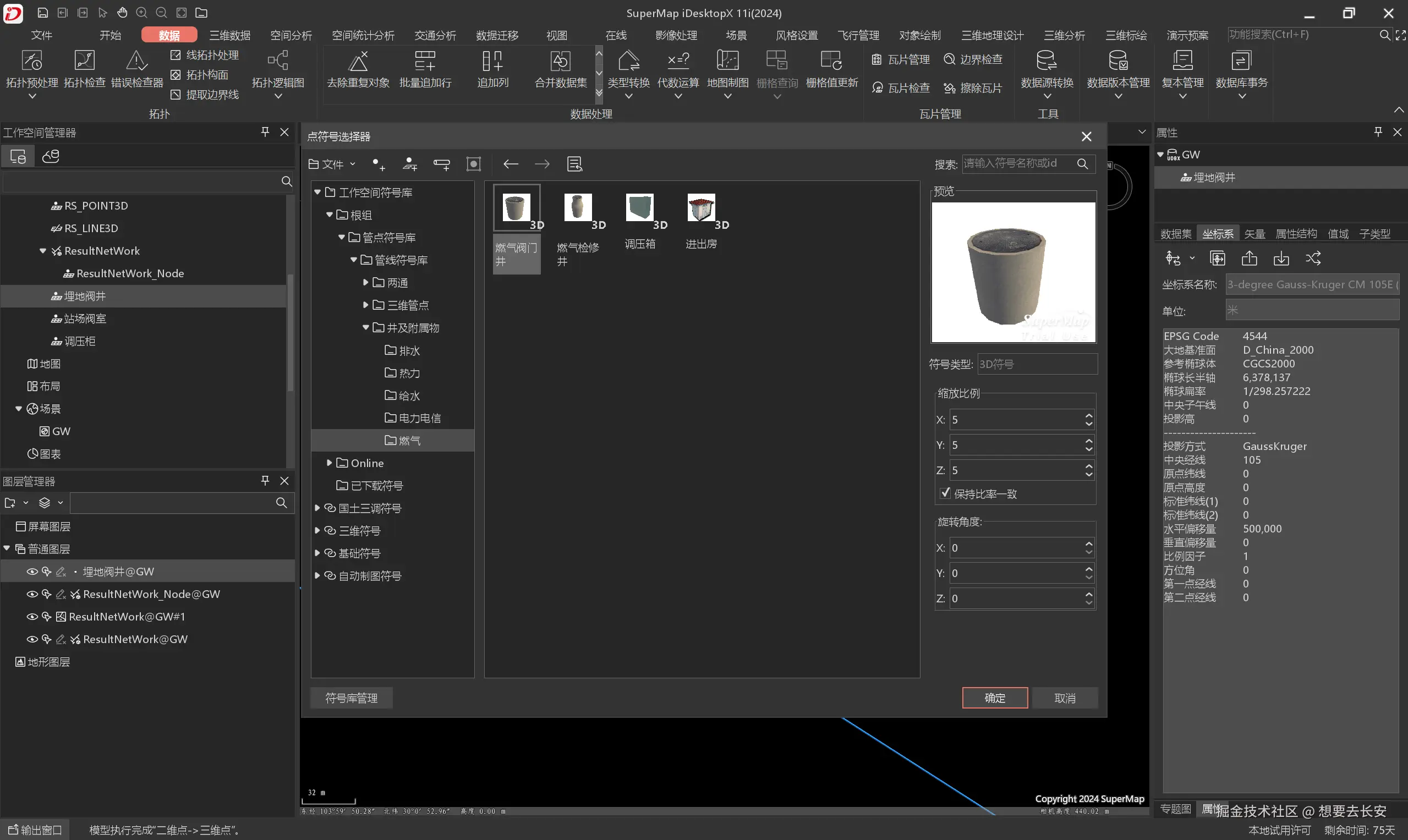
Task: Open the 文件 dropdown in symbol selector
Action: pyautogui.click(x=332, y=164)
